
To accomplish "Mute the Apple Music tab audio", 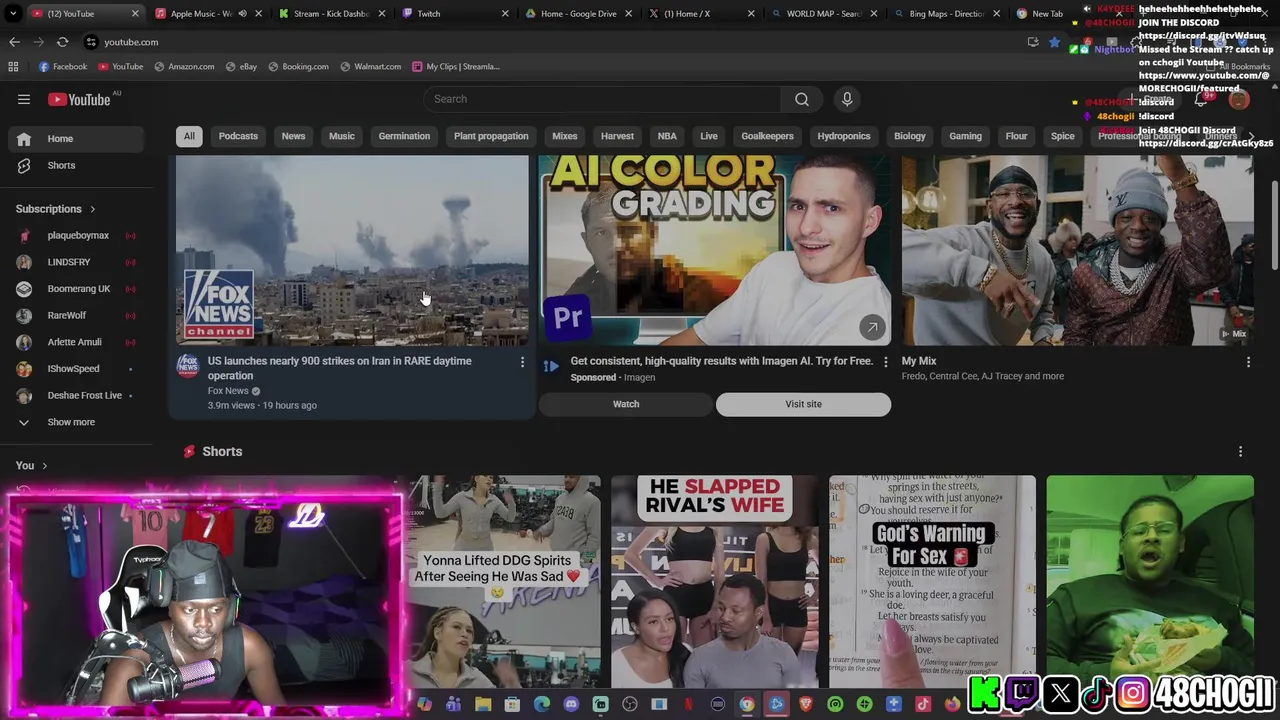I will pos(242,14).
